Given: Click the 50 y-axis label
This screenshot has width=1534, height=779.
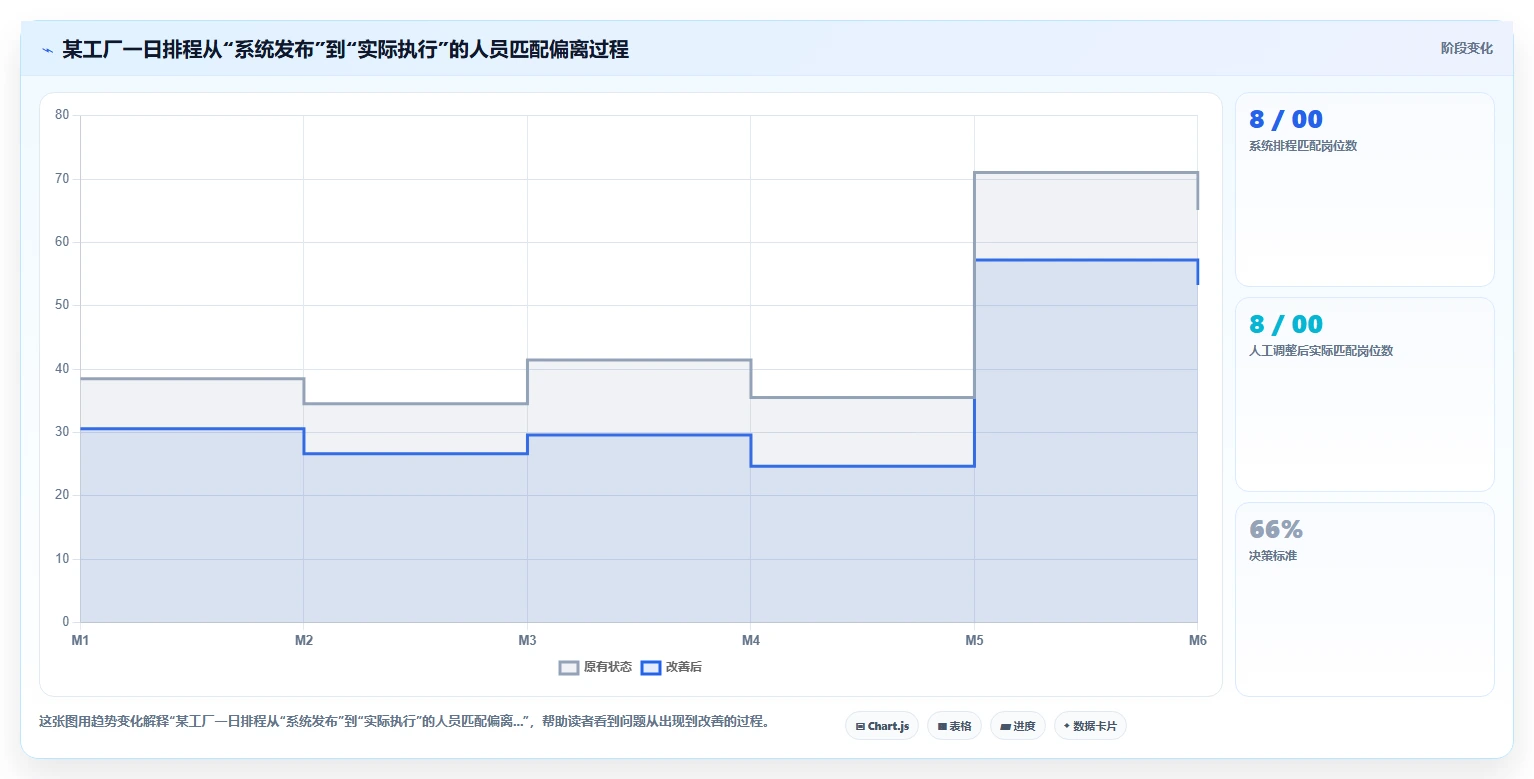Looking at the screenshot, I should 62,305.
